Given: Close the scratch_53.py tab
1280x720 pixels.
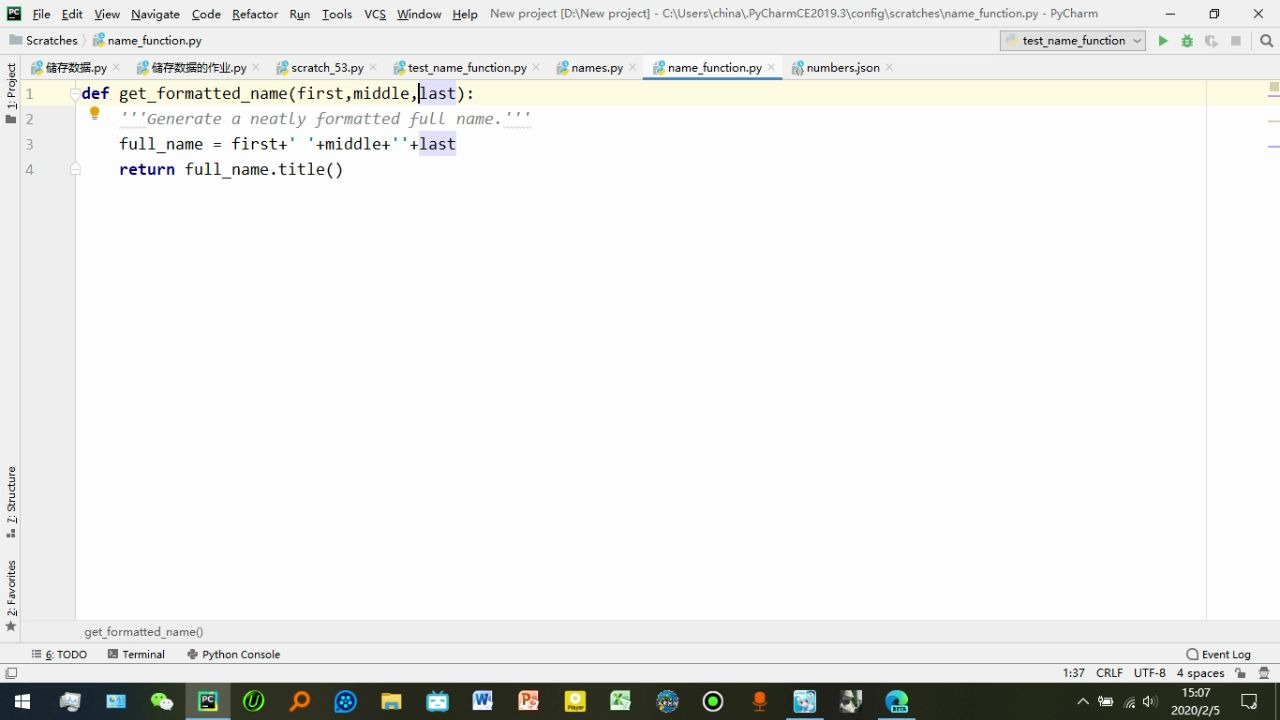Looking at the screenshot, I should pos(371,67).
